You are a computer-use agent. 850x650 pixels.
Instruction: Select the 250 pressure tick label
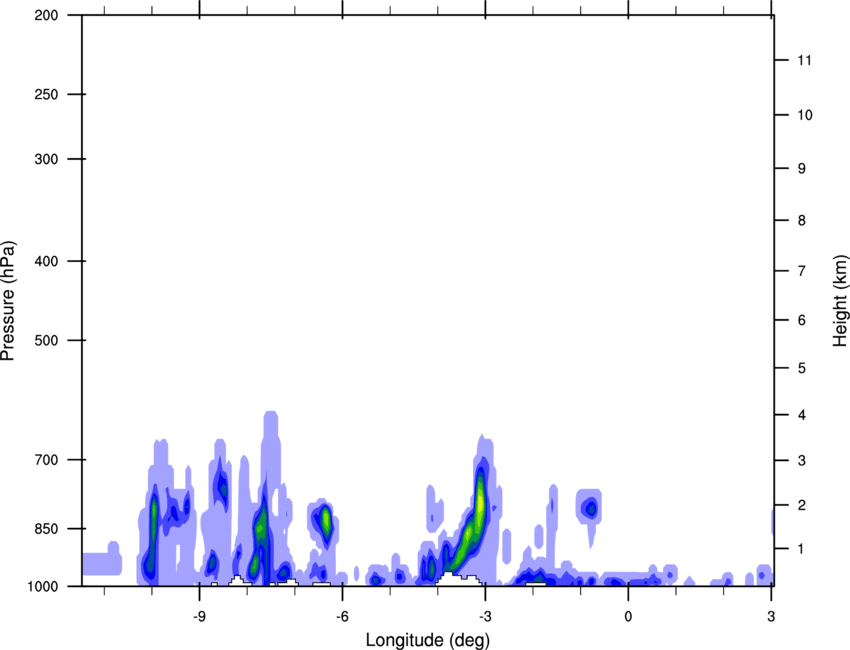tap(46, 94)
